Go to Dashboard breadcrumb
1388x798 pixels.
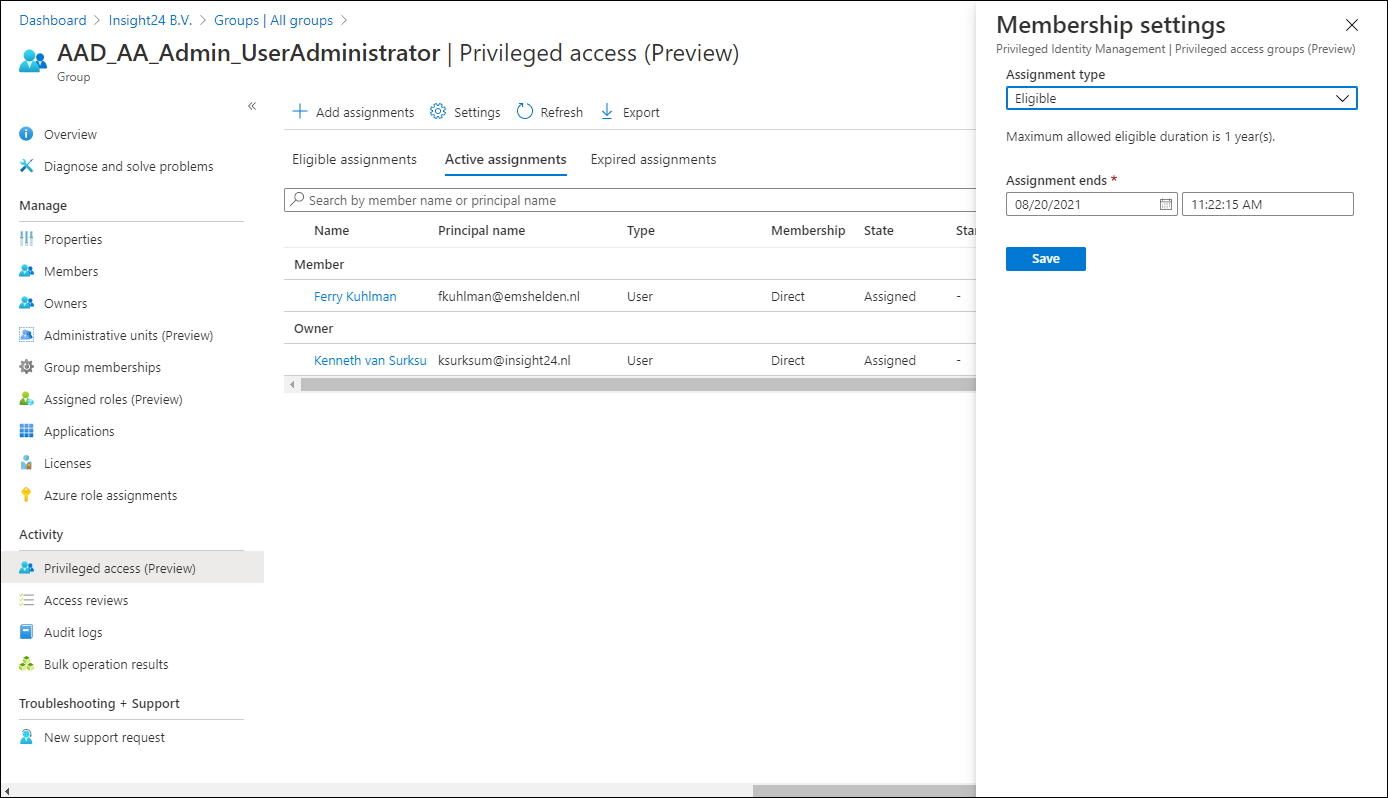coord(53,20)
